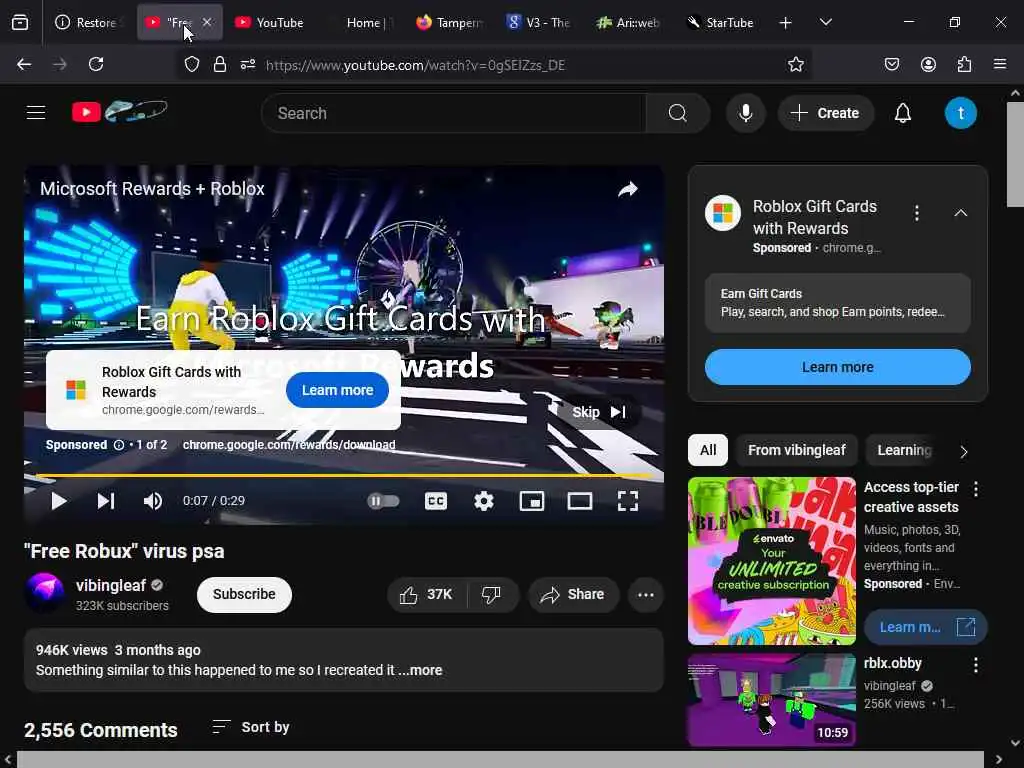Mute the video volume speaker icon
This screenshot has height=768, width=1024.
(153, 501)
